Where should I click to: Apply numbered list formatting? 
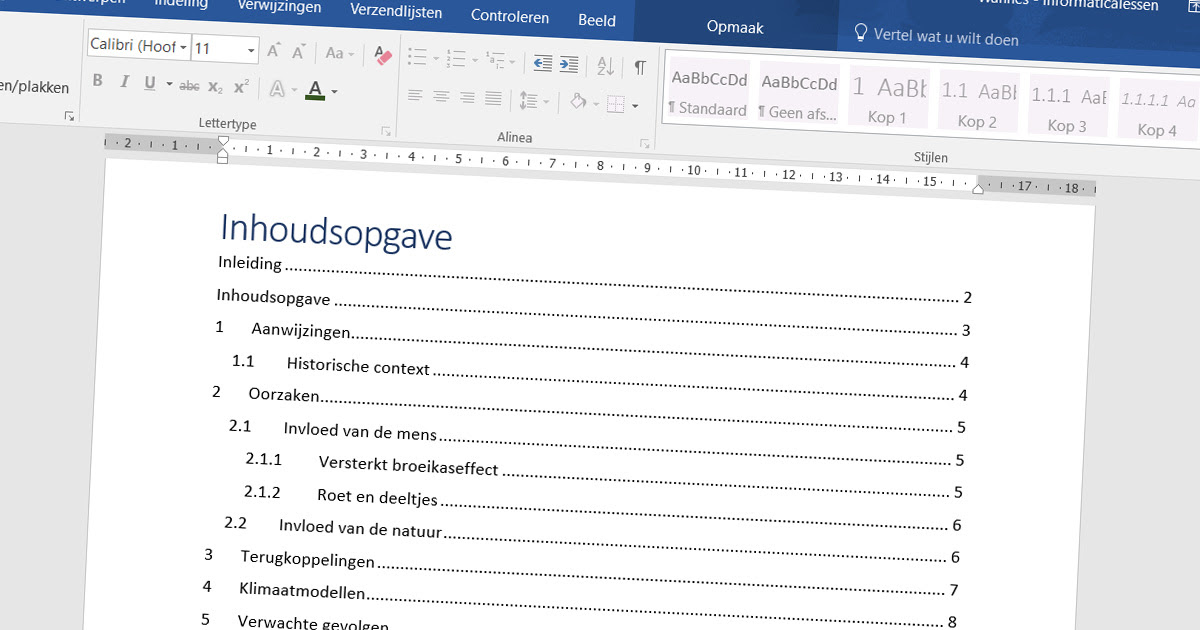(456, 60)
